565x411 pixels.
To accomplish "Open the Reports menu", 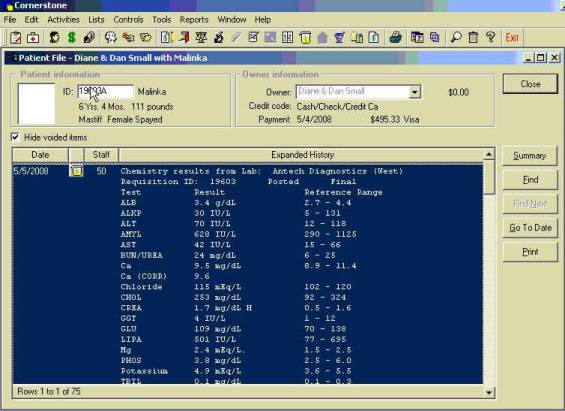I will (x=194, y=19).
